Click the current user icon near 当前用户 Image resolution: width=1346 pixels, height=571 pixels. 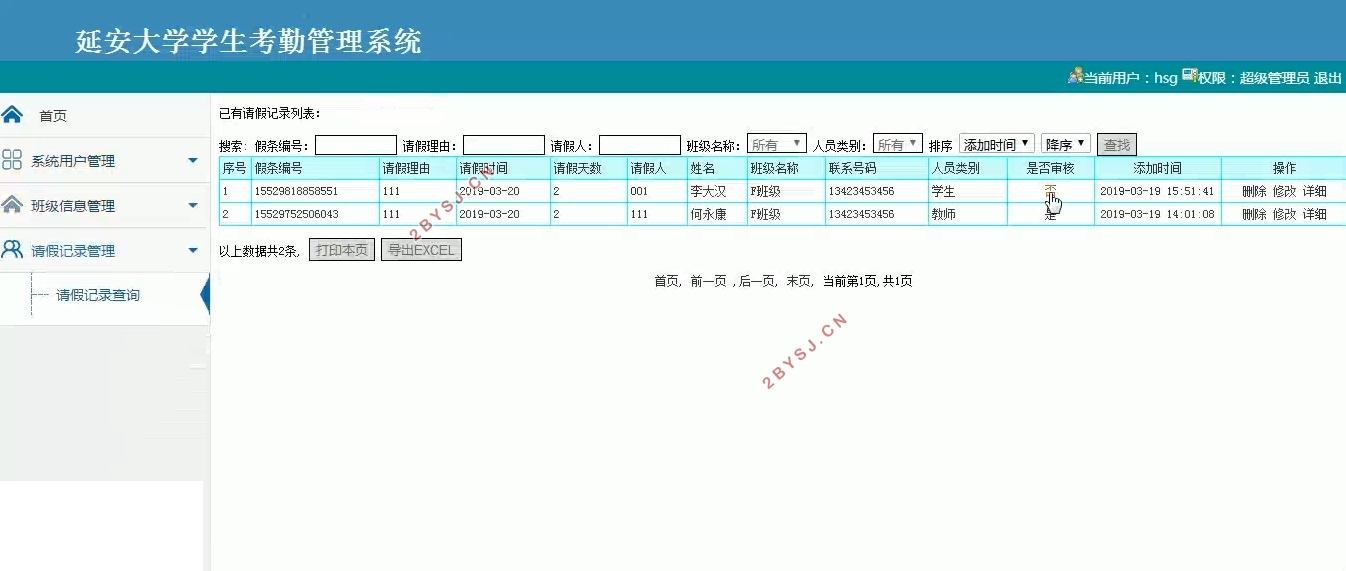pos(1075,76)
